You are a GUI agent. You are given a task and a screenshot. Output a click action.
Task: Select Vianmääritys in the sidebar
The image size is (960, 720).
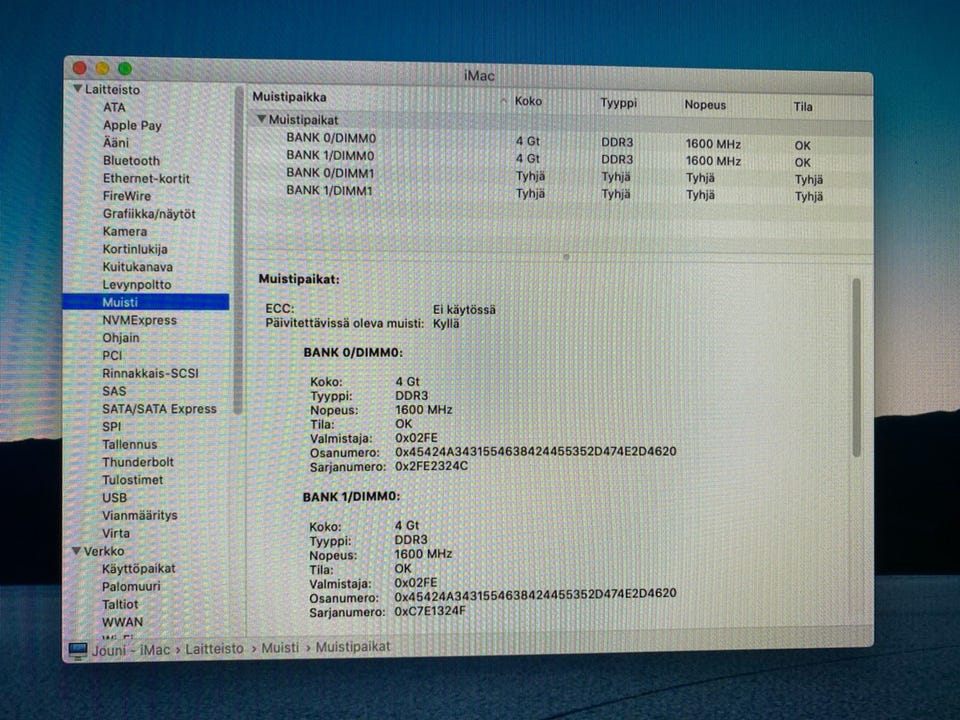point(140,516)
